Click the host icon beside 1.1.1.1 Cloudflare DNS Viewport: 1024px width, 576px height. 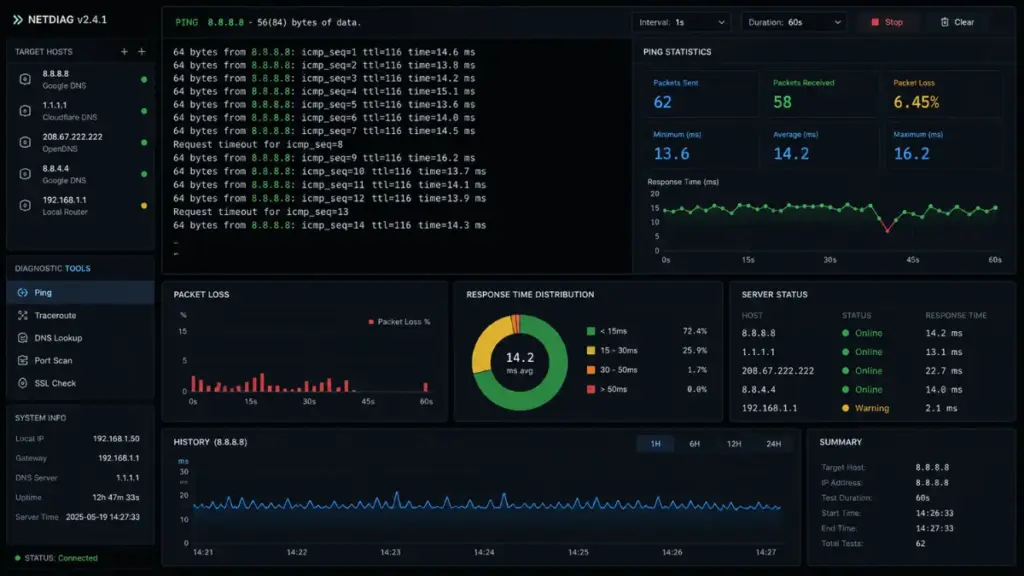(x=25, y=111)
